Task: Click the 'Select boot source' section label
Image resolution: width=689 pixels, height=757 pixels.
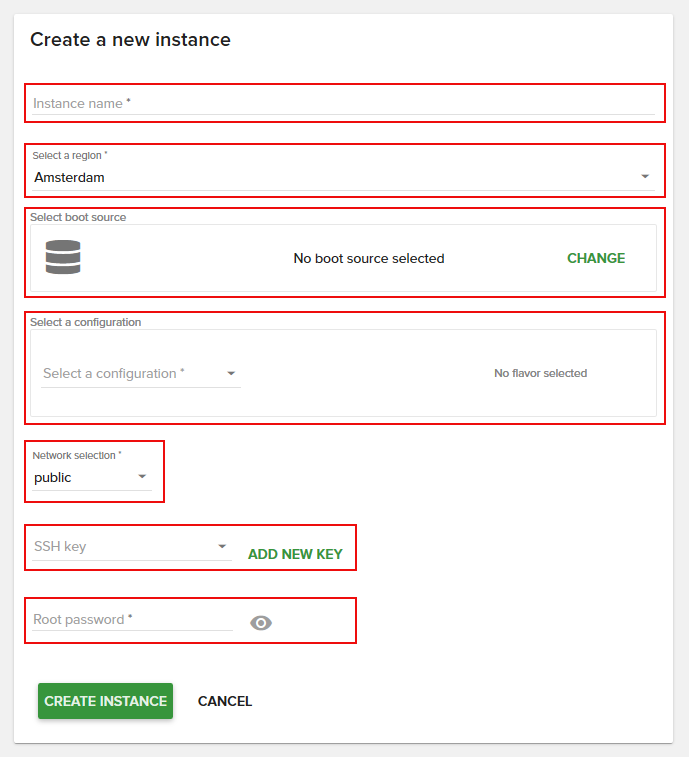Action: pos(78,217)
